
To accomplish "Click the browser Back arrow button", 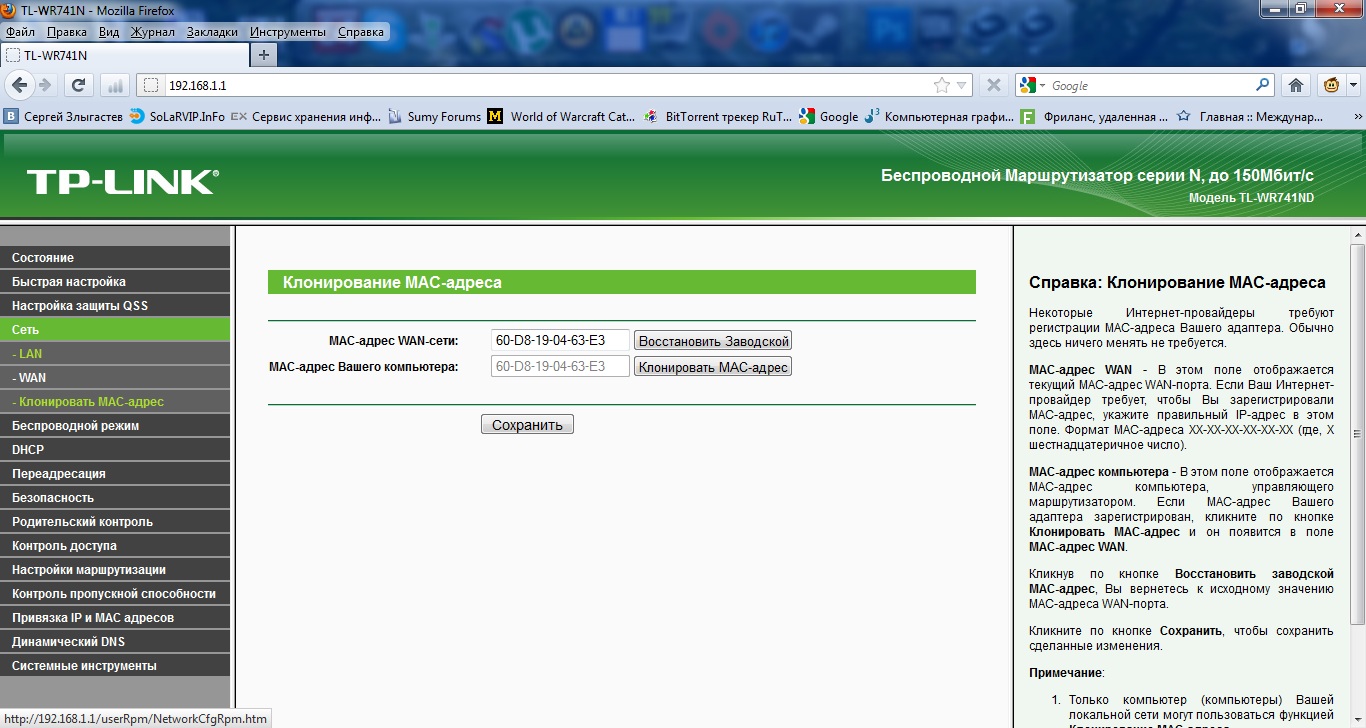I will point(20,85).
